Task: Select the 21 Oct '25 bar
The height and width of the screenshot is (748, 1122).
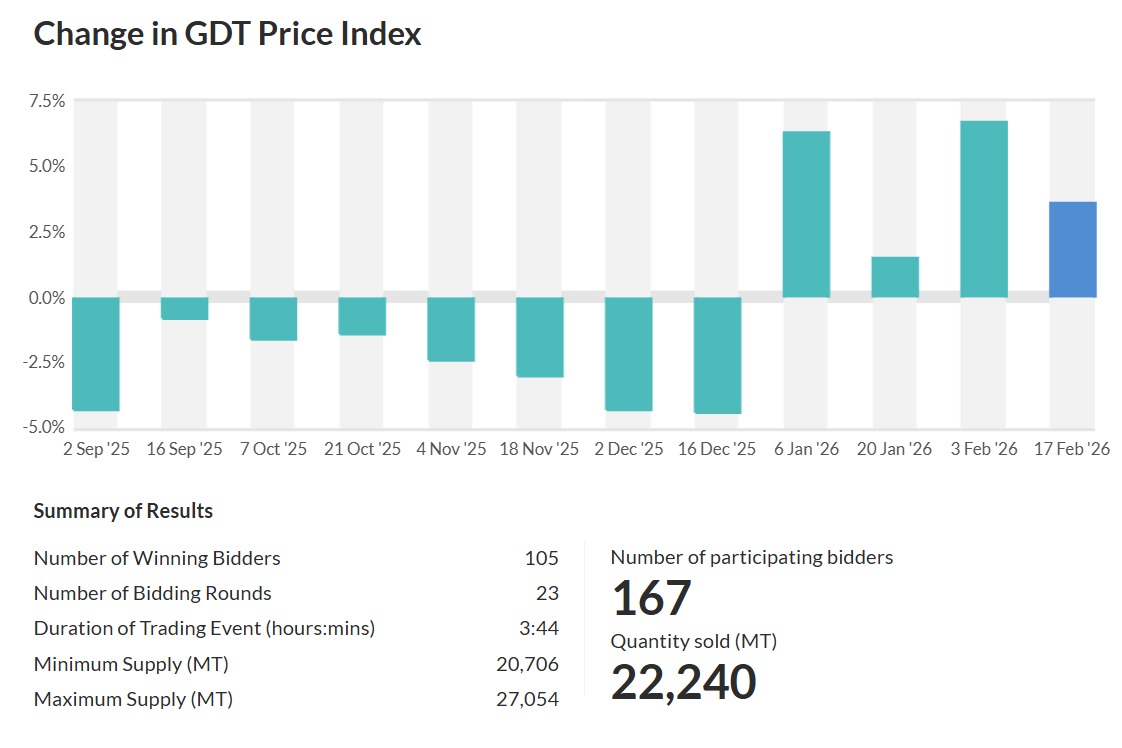Action: coord(362,316)
